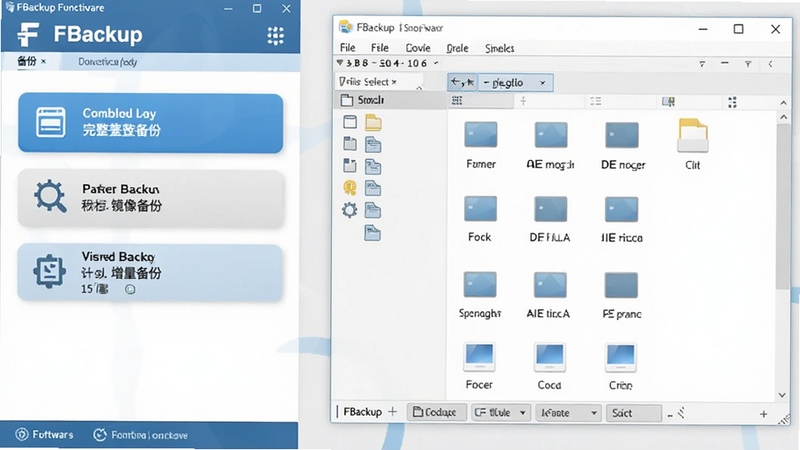Open the Fock folder
The image size is (800, 450).
coord(480,219)
